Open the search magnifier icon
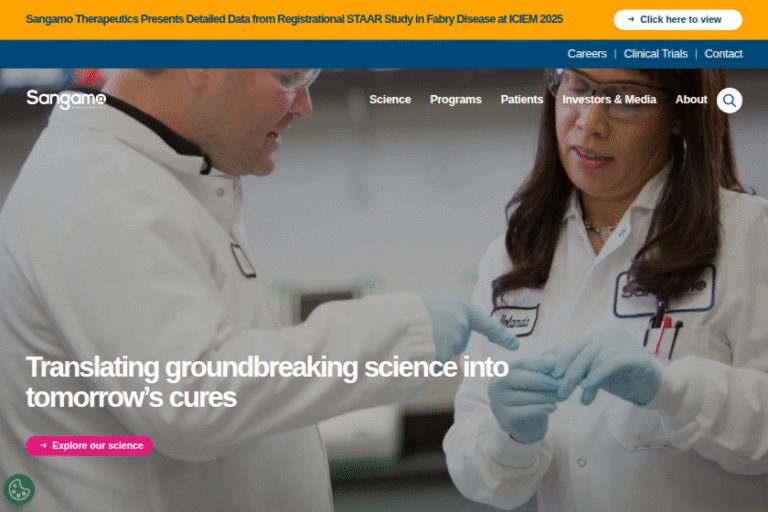Screen dimensions: 768x512 729,100
